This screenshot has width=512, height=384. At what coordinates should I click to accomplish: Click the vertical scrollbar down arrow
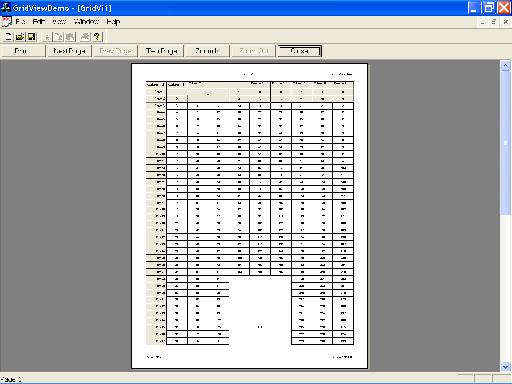[x=505, y=366]
